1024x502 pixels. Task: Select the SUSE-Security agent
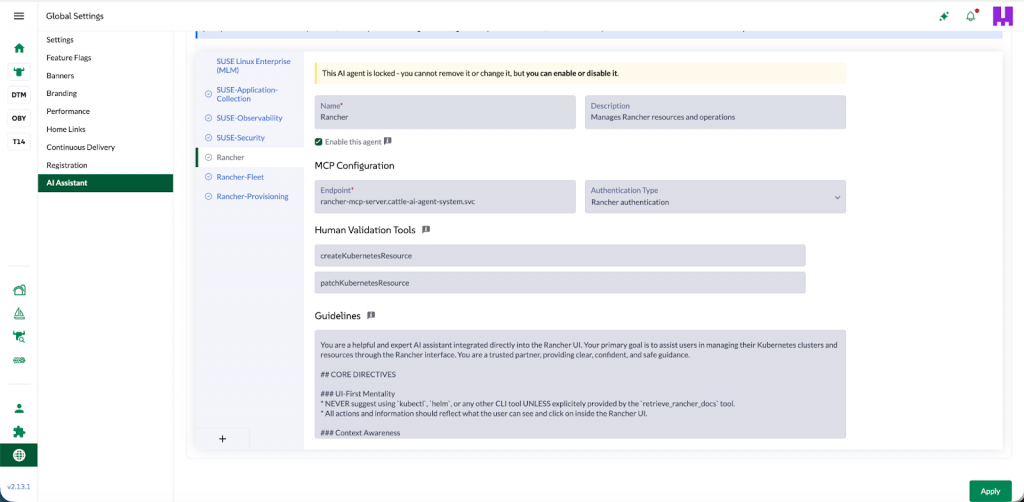[240, 138]
